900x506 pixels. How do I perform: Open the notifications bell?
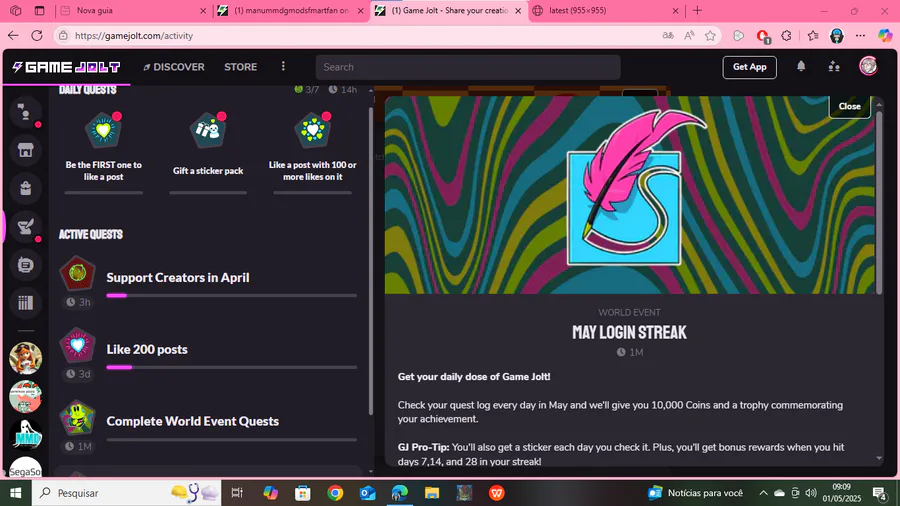click(x=801, y=67)
